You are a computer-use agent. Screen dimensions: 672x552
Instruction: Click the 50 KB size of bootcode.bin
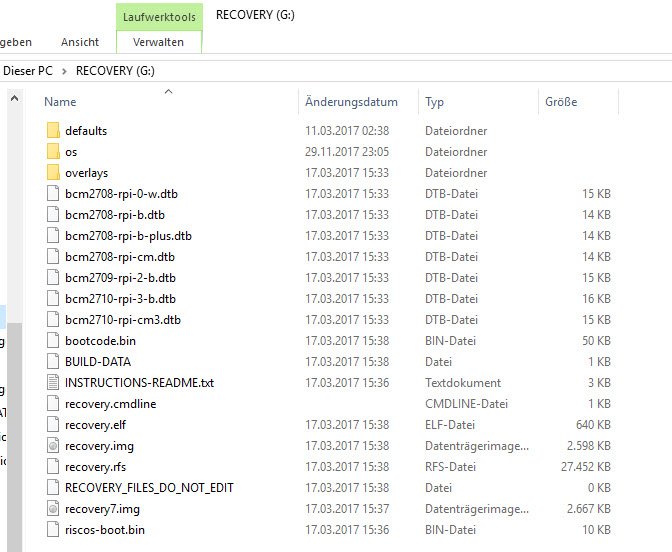pyautogui.click(x=596, y=341)
